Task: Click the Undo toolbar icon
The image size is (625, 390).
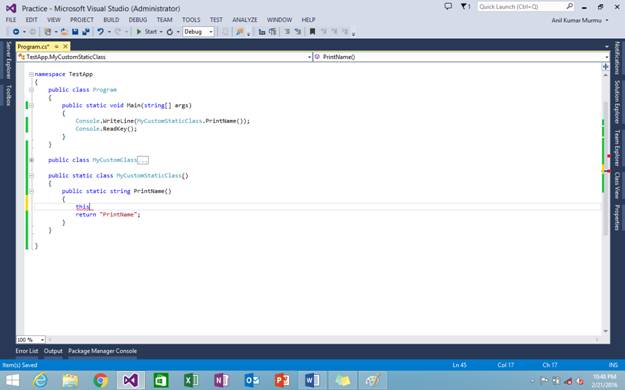Action: [100, 32]
